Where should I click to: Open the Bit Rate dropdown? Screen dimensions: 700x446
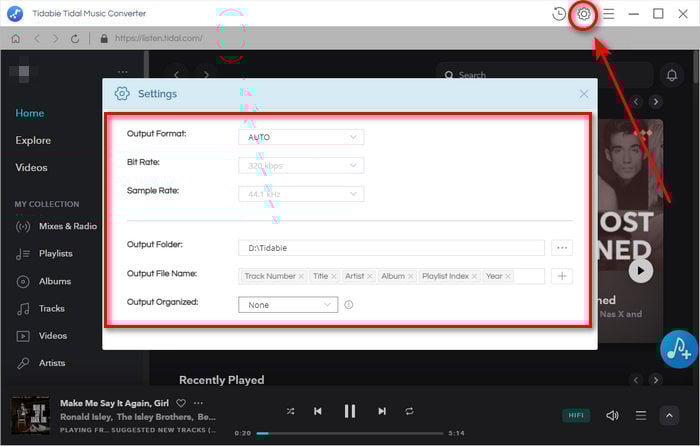301,166
